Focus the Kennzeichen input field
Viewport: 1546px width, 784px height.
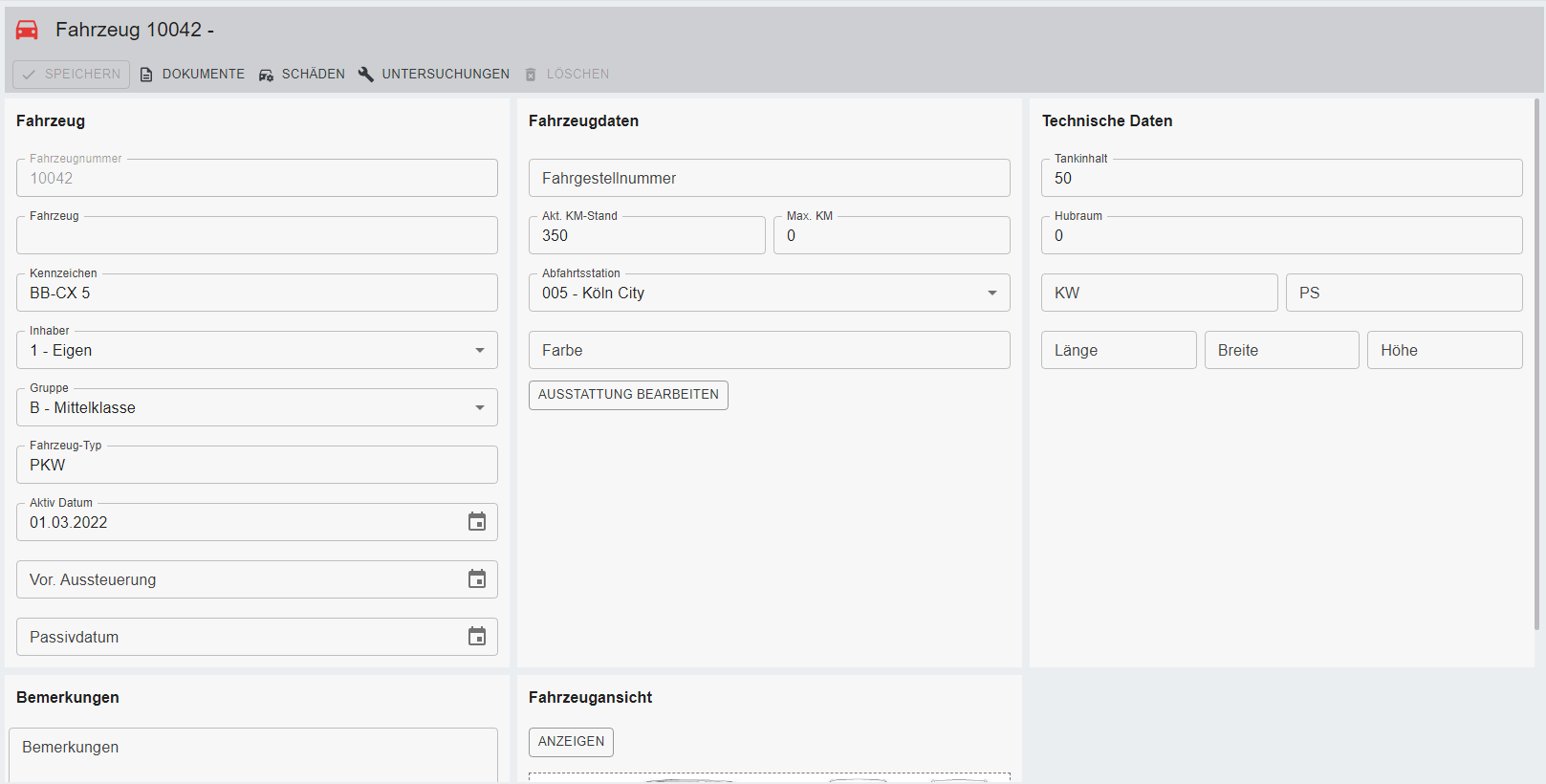(256, 294)
